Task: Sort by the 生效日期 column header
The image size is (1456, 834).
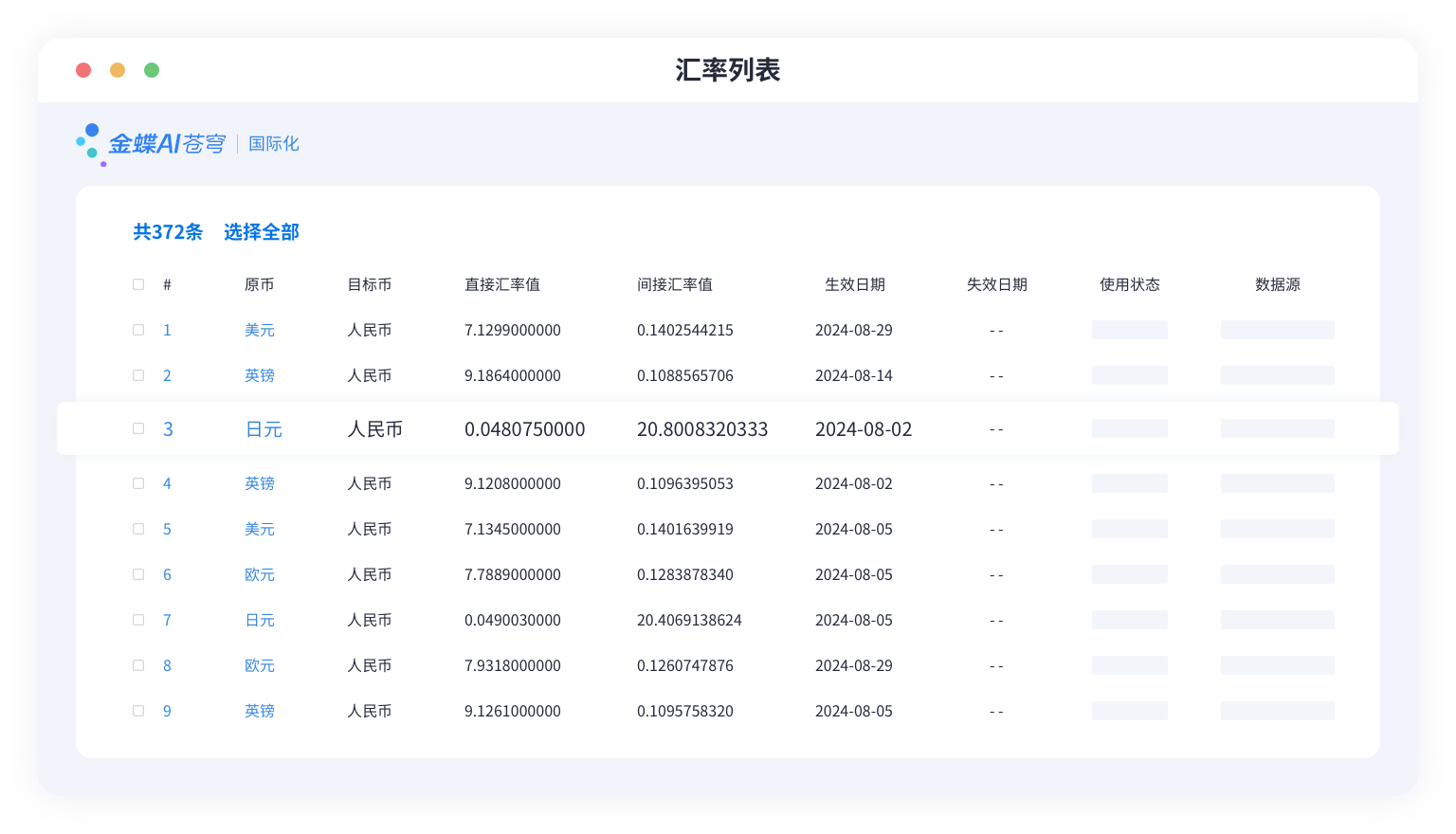Action: click(854, 284)
